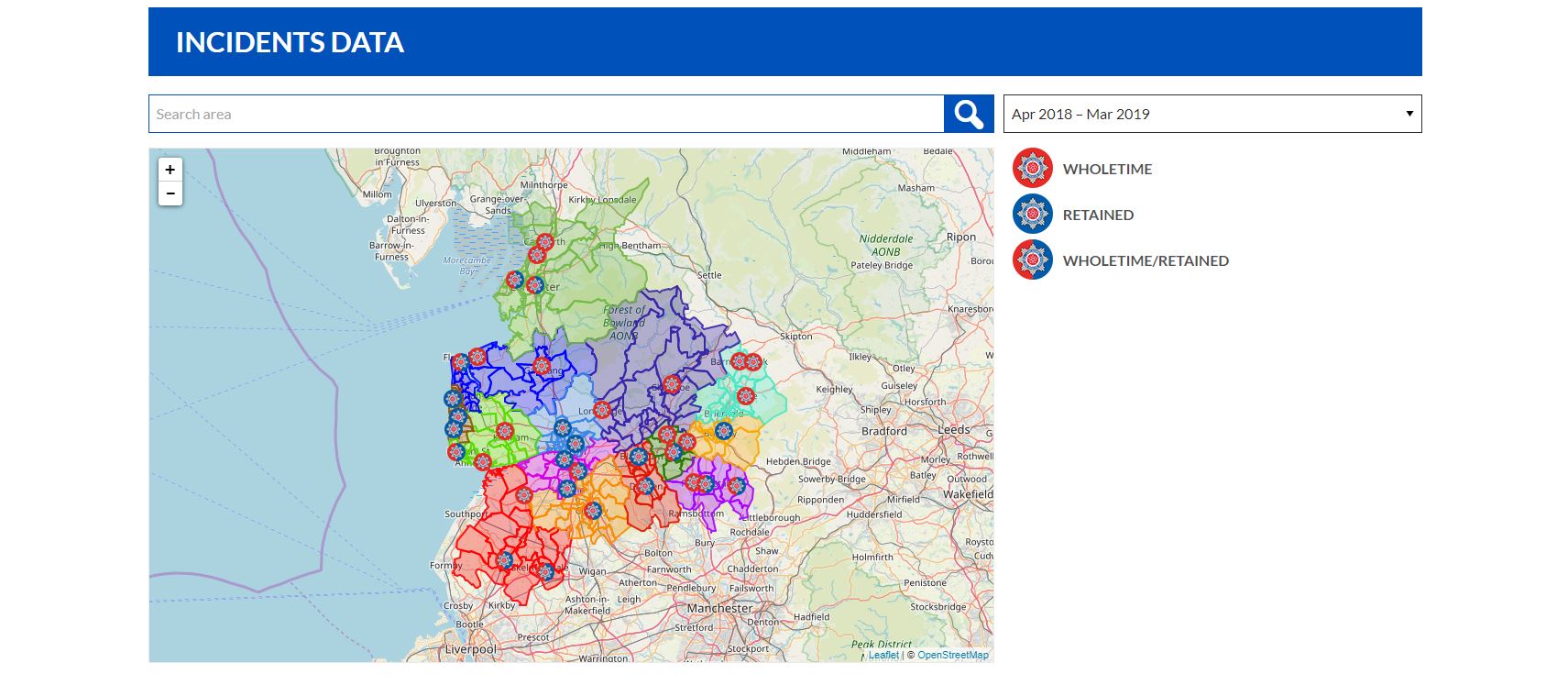Click the Wholetime/Retained legend badge icon
Screen dimensions: 1568x696
click(x=1033, y=260)
